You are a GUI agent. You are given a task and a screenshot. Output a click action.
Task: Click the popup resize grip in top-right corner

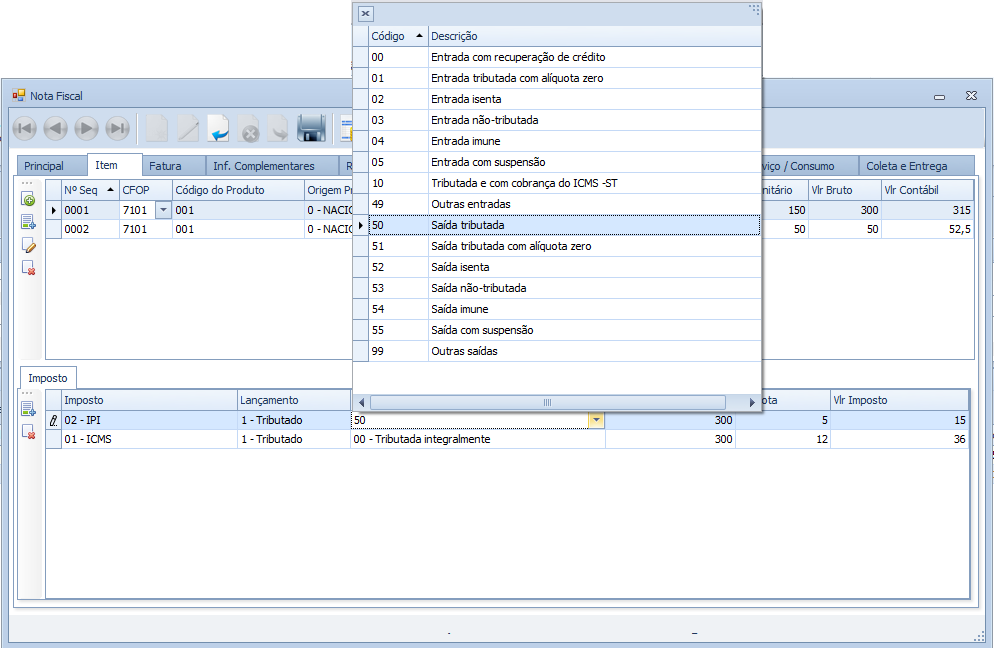pos(754,9)
